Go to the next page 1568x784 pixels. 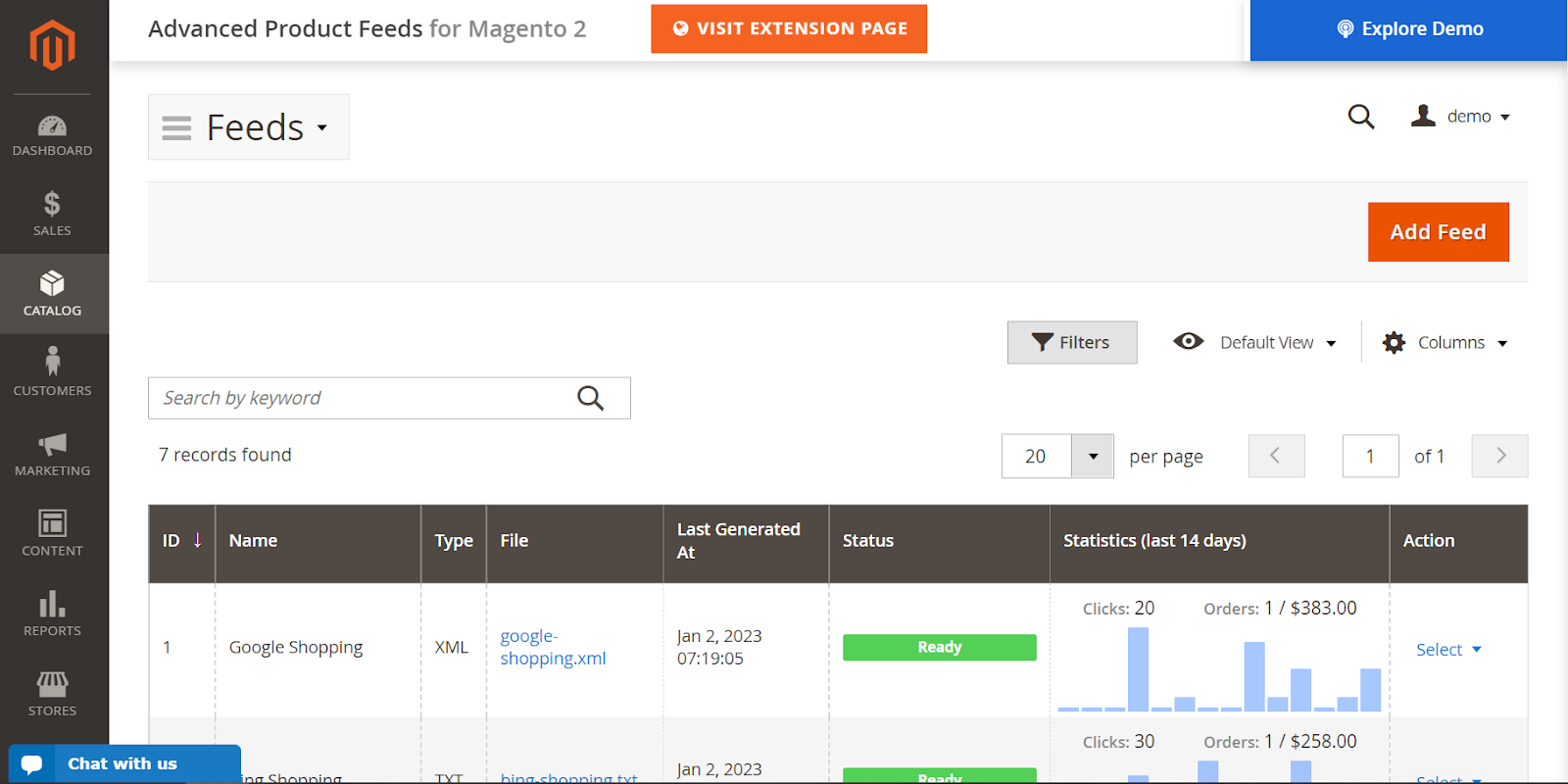(x=1499, y=457)
